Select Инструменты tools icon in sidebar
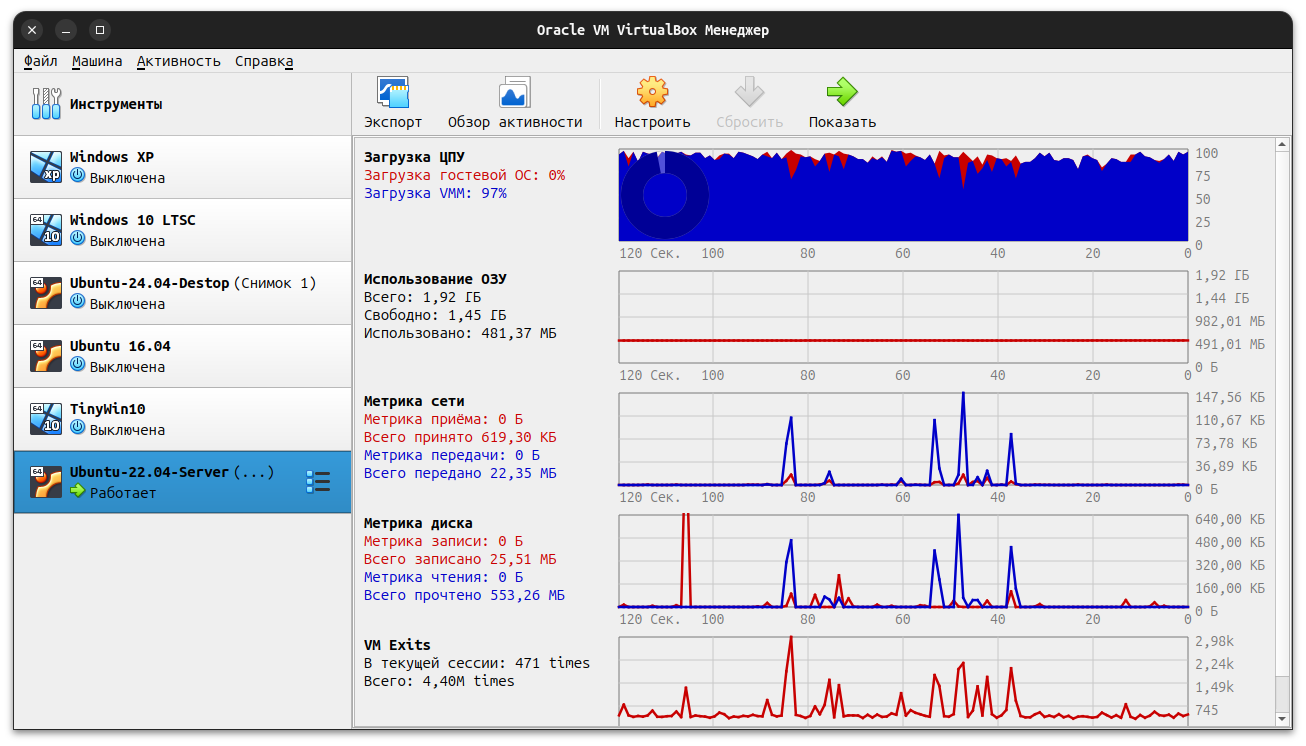 coord(46,104)
